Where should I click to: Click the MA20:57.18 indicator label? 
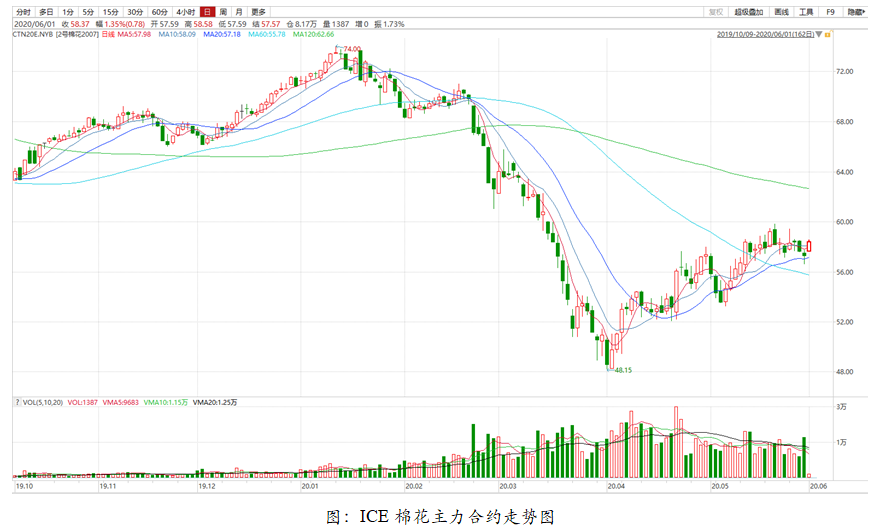click(x=222, y=34)
